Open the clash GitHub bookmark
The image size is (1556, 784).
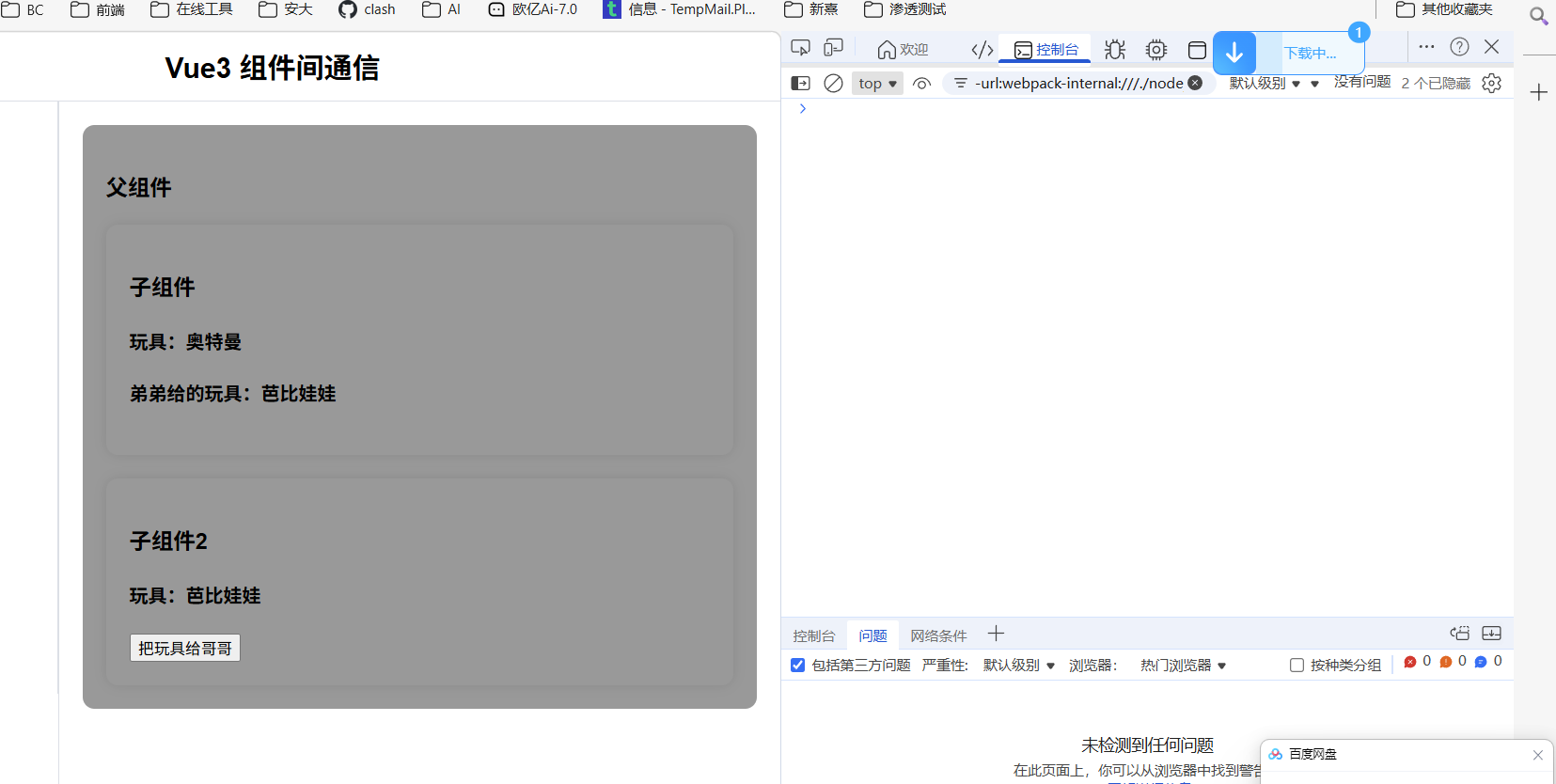(368, 9)
